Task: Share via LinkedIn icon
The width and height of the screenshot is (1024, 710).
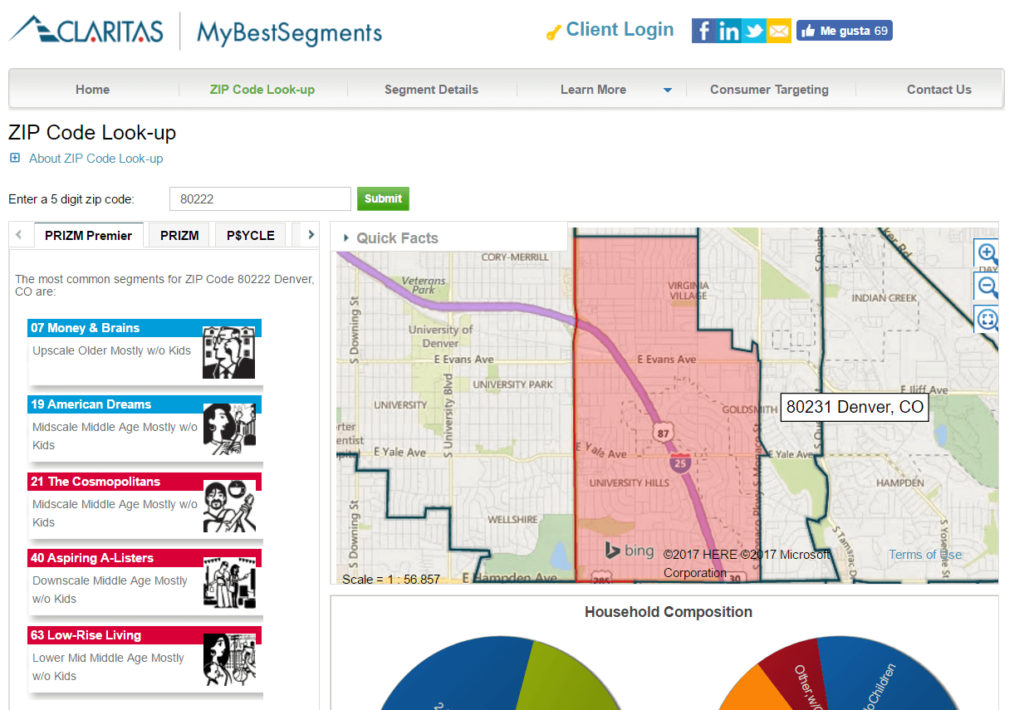Action: 728,31
